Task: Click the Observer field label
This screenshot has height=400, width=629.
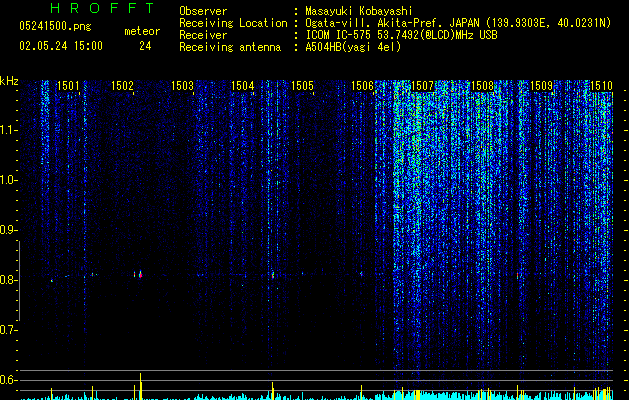Action: [203, 11]
